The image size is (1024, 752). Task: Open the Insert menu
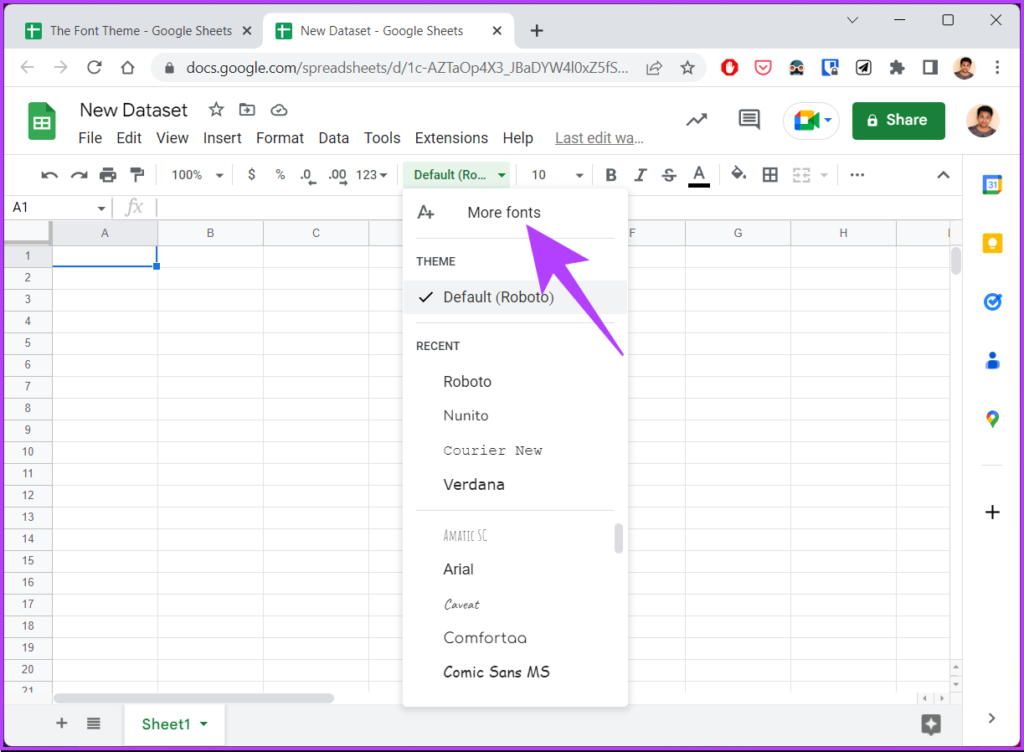coord(222,138)
